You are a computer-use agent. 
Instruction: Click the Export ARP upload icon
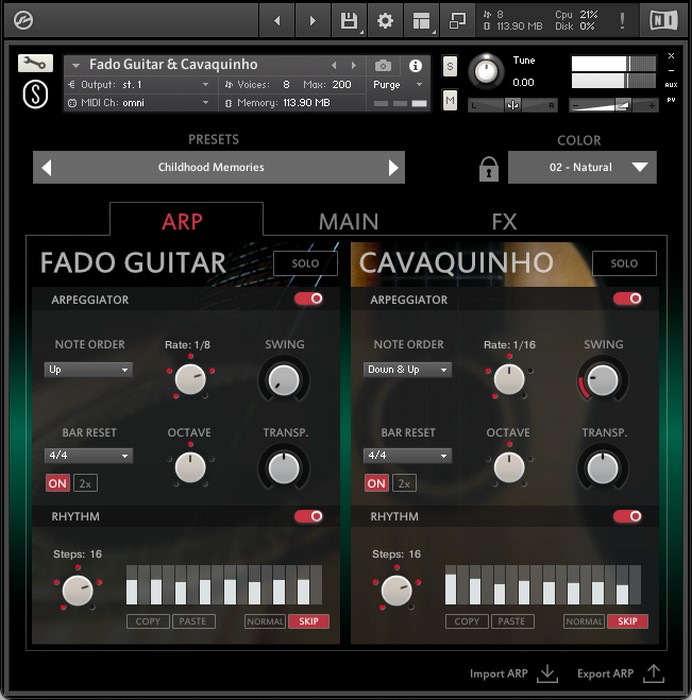[x=654, y=673]
